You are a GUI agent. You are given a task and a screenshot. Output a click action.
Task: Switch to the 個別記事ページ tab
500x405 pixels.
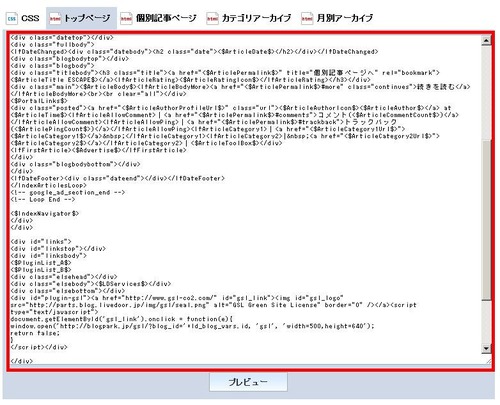[x=159, y=18]
